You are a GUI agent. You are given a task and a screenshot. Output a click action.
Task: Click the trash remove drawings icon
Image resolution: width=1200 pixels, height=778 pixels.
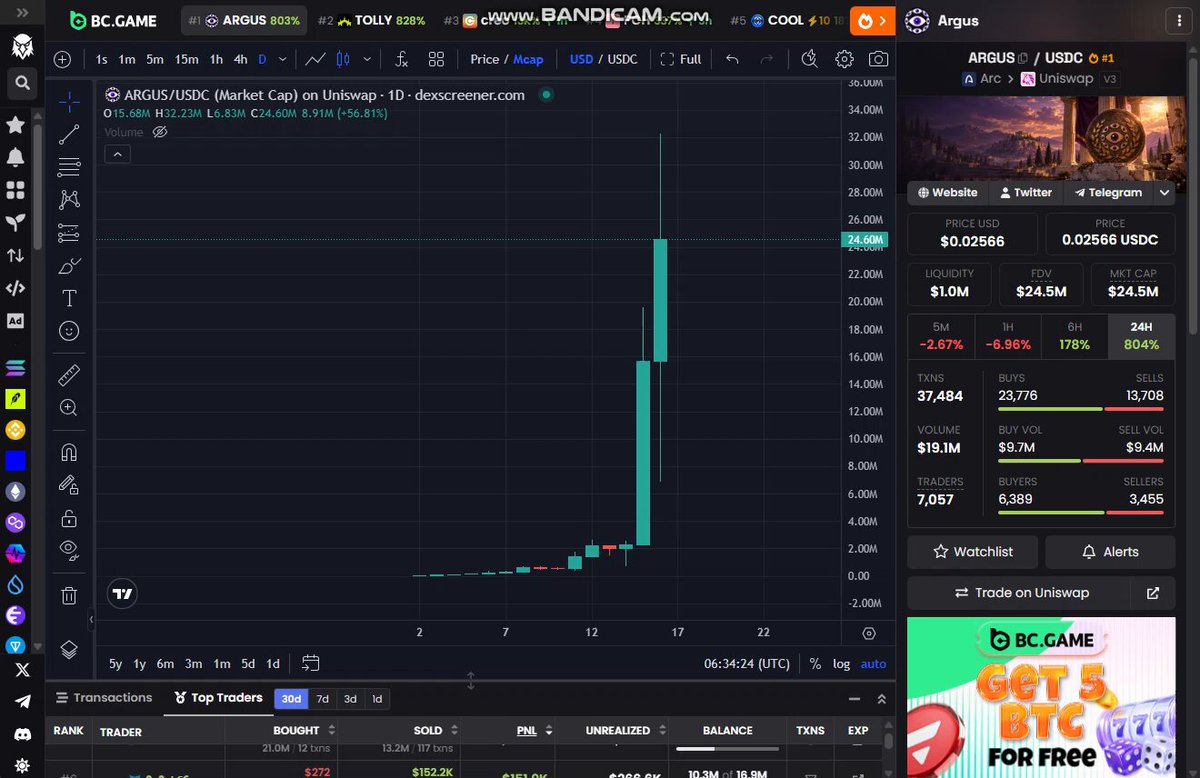pos(69,596)
